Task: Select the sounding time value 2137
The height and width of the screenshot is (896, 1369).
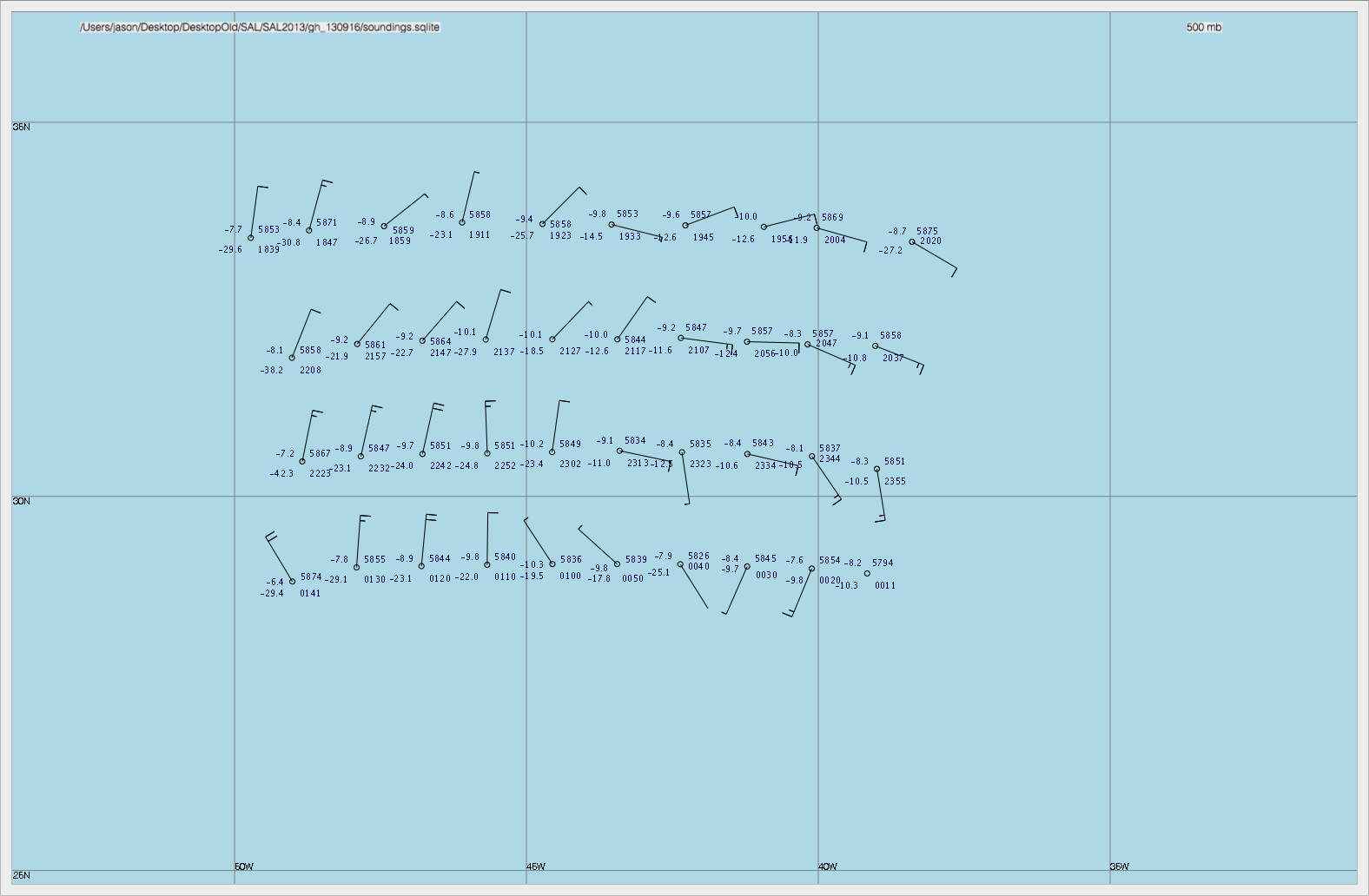Action: tap(504, 352)
